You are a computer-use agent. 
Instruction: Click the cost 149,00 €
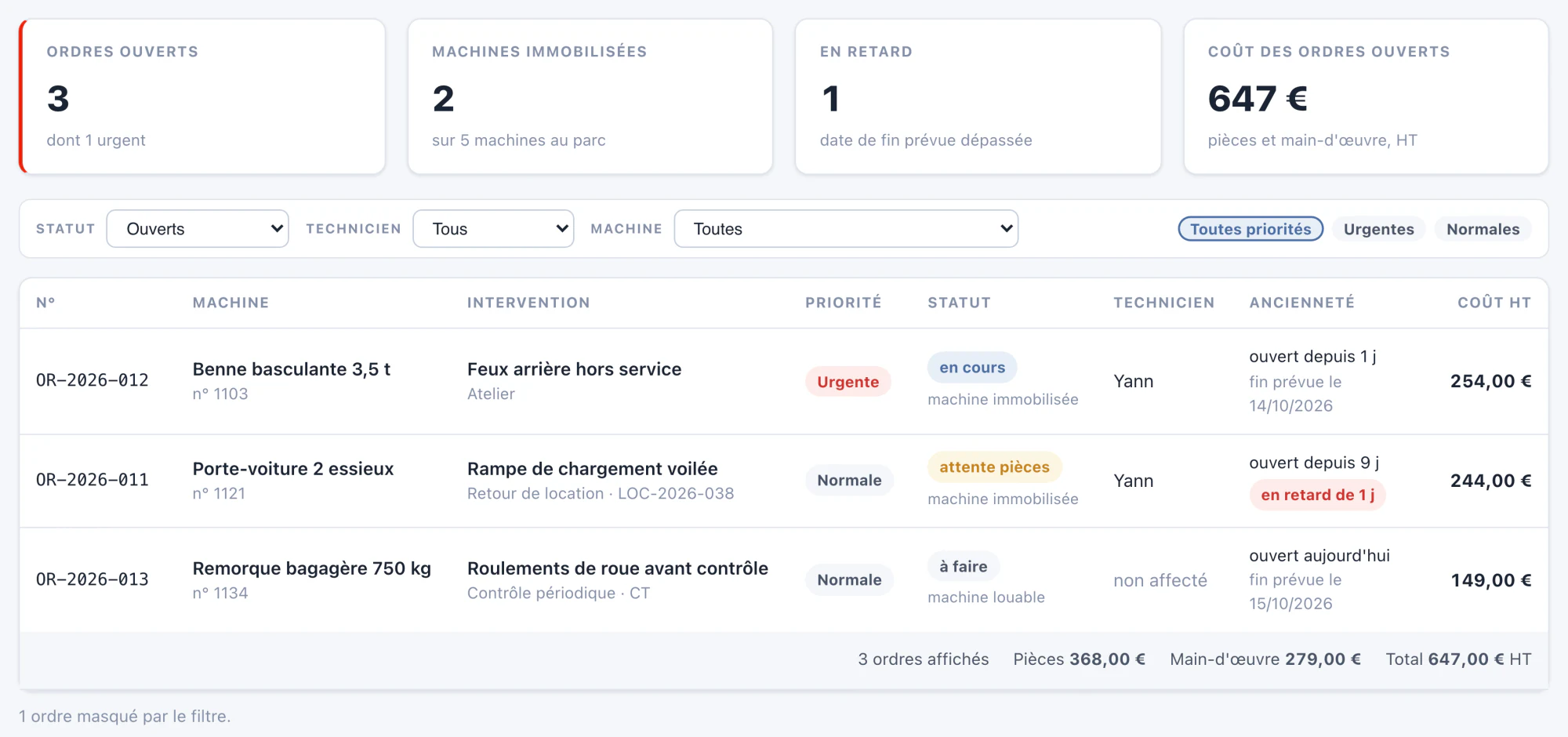point(1491,580)
